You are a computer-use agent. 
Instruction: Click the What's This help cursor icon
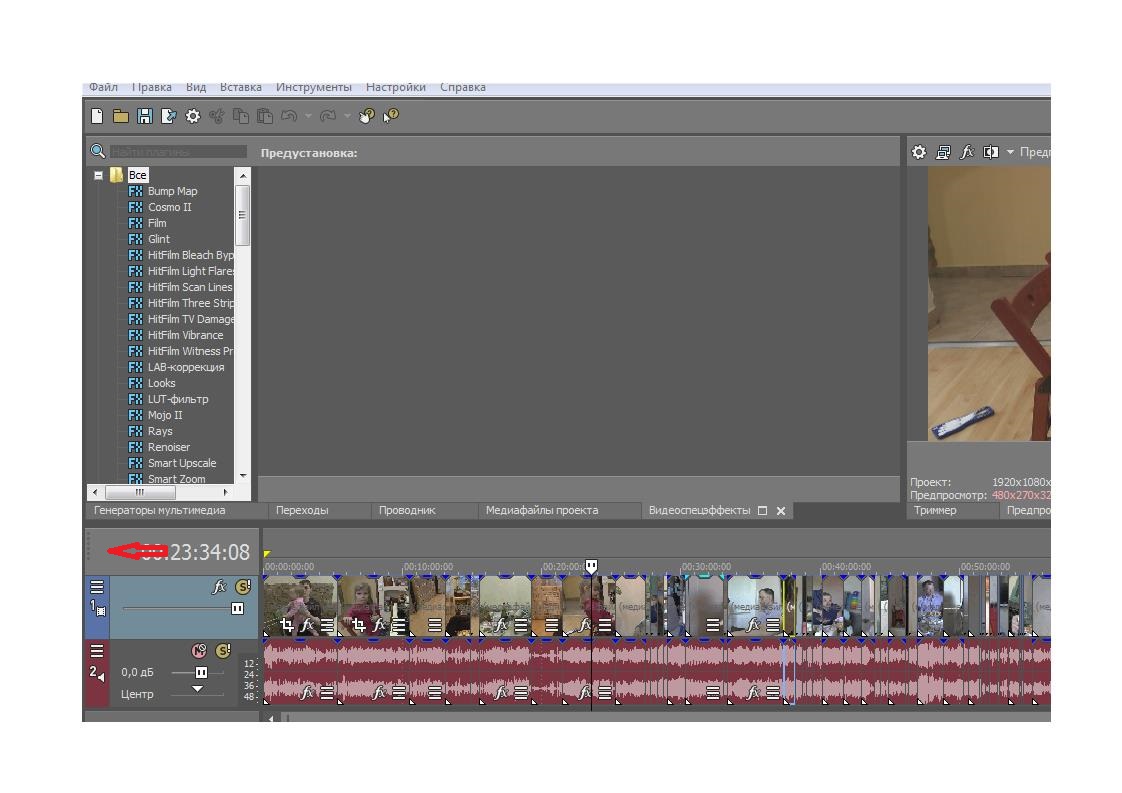point(391,116)
